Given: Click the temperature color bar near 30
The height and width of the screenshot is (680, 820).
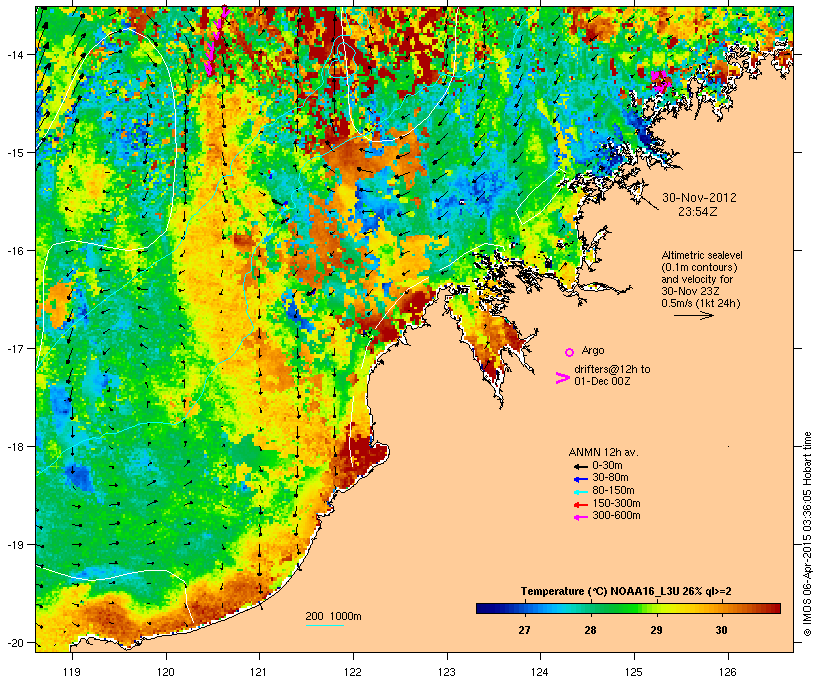Looking at the screenshot, I should coord(721,608).
